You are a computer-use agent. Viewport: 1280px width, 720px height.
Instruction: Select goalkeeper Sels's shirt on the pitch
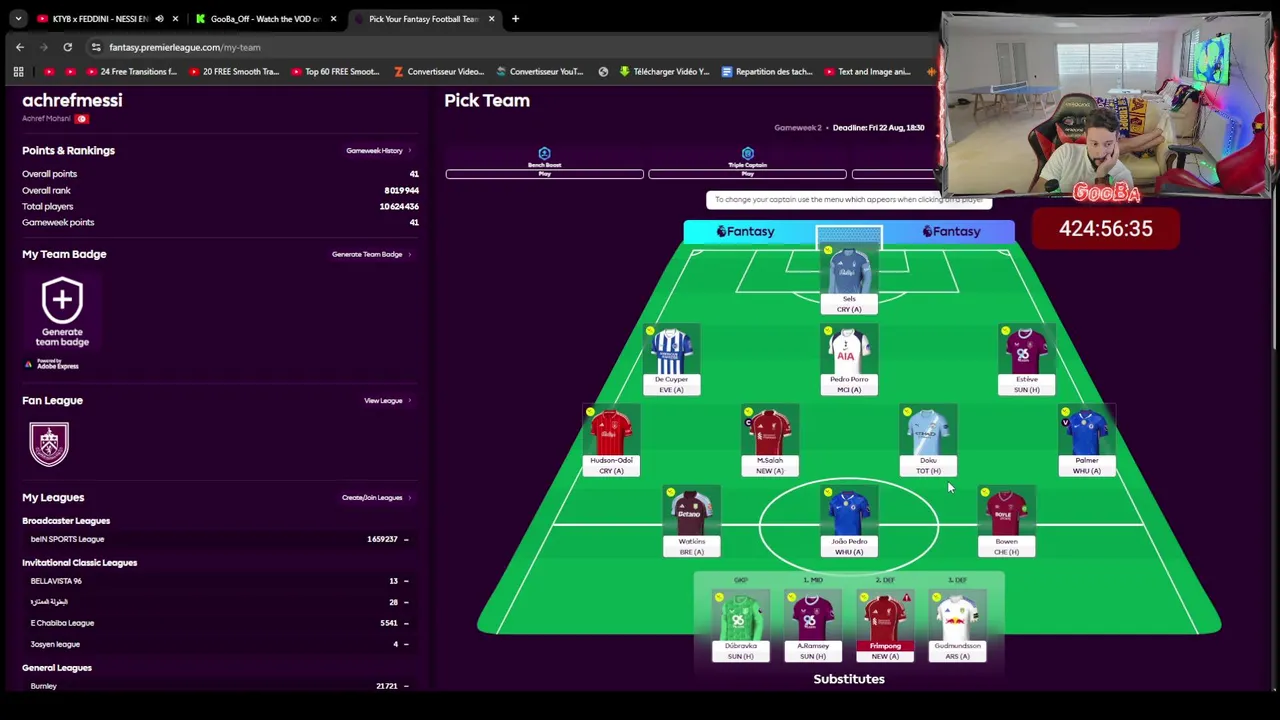click(849, 271)
